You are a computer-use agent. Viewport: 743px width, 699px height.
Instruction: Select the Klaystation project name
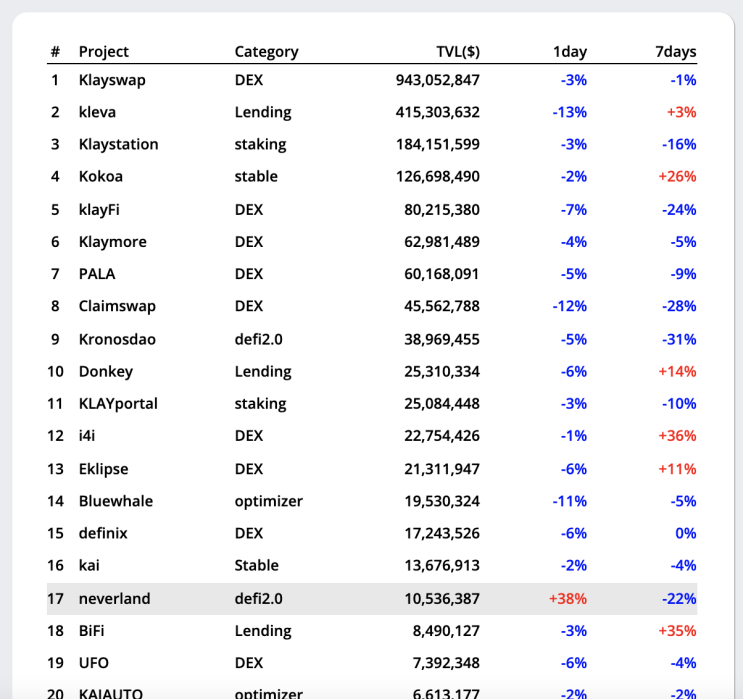click(x=118, y=144)
